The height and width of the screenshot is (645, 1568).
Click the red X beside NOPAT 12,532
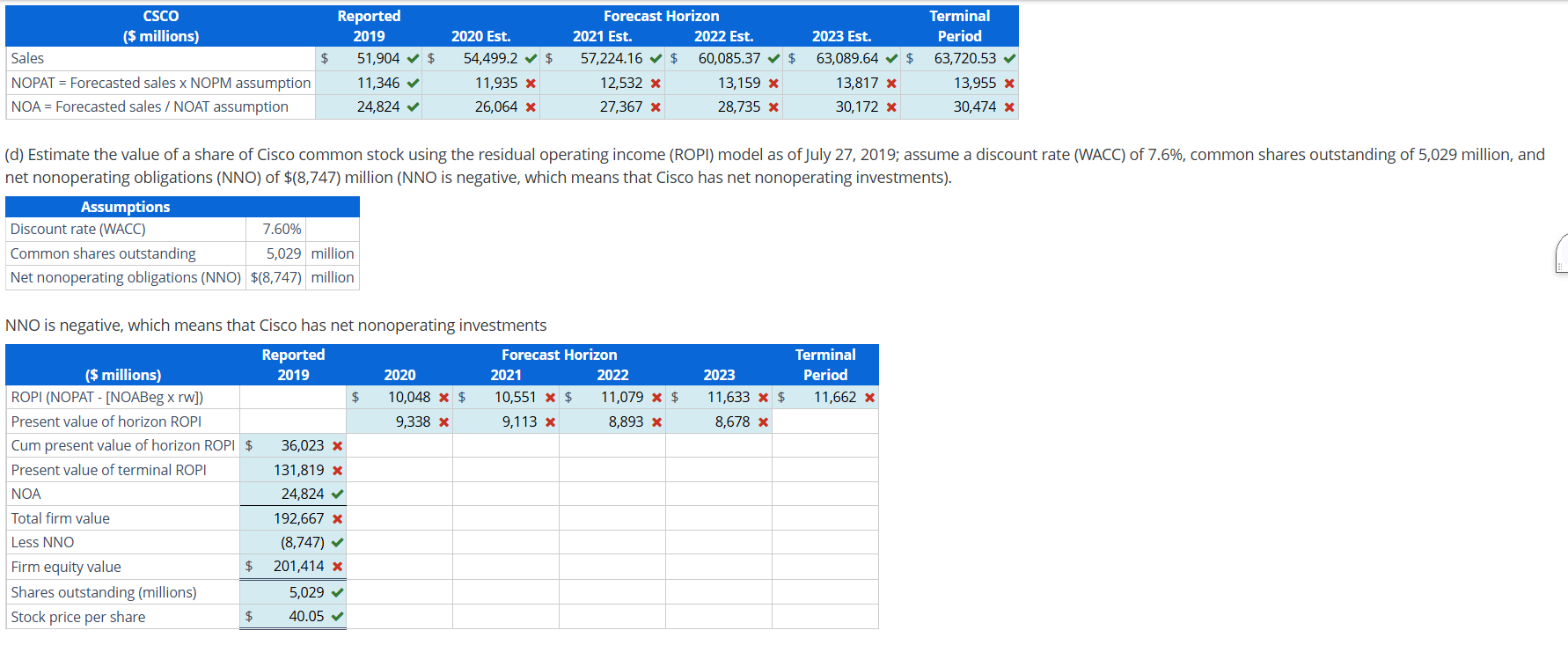[x=656, y=84]
